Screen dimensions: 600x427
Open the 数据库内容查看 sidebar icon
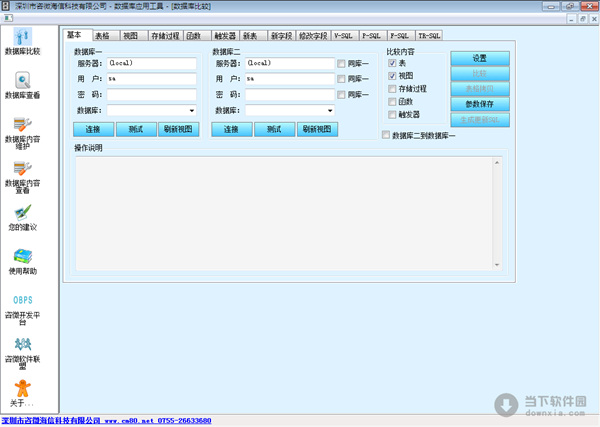(x=23, y=169)
